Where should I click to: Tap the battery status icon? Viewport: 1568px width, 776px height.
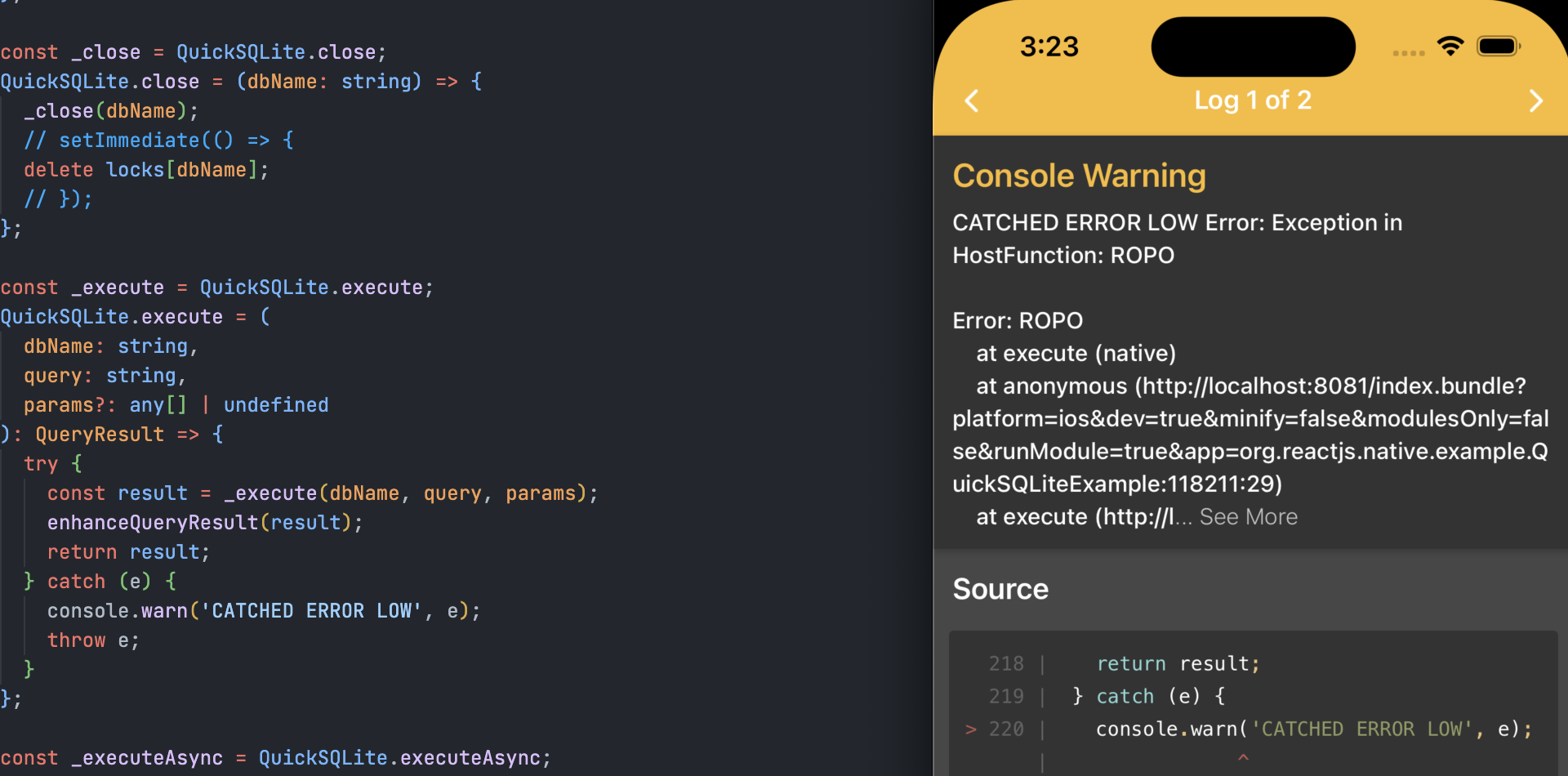(1499, 46)
